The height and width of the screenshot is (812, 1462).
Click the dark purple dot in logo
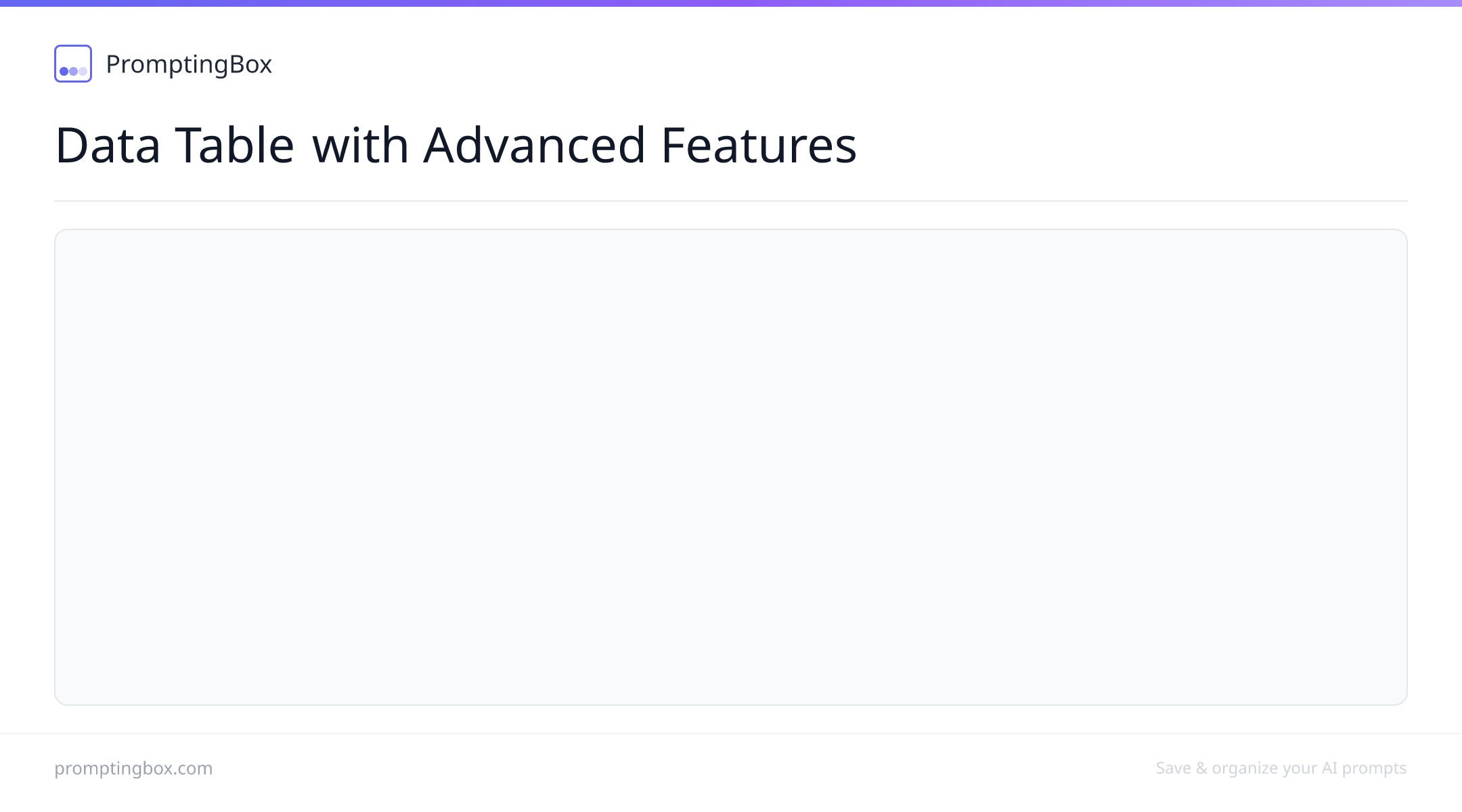64,71
